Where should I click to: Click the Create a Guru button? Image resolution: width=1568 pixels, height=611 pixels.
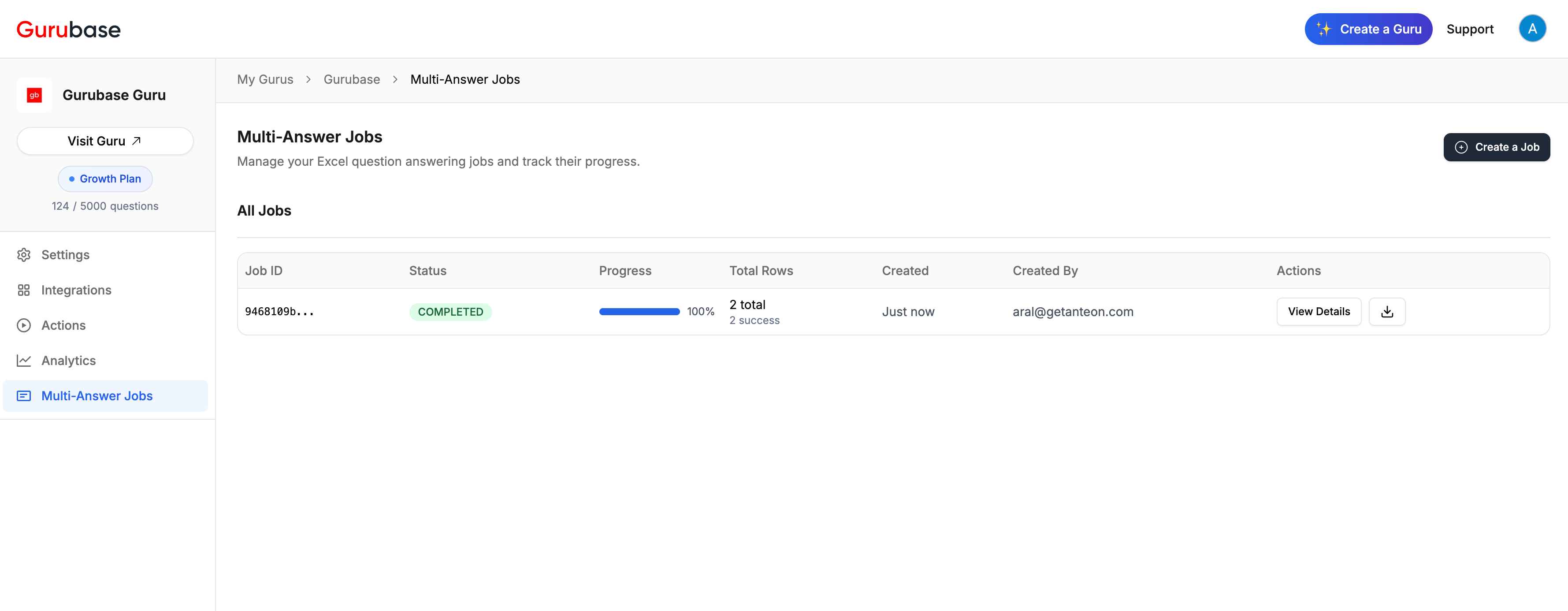coord(1368,29)
